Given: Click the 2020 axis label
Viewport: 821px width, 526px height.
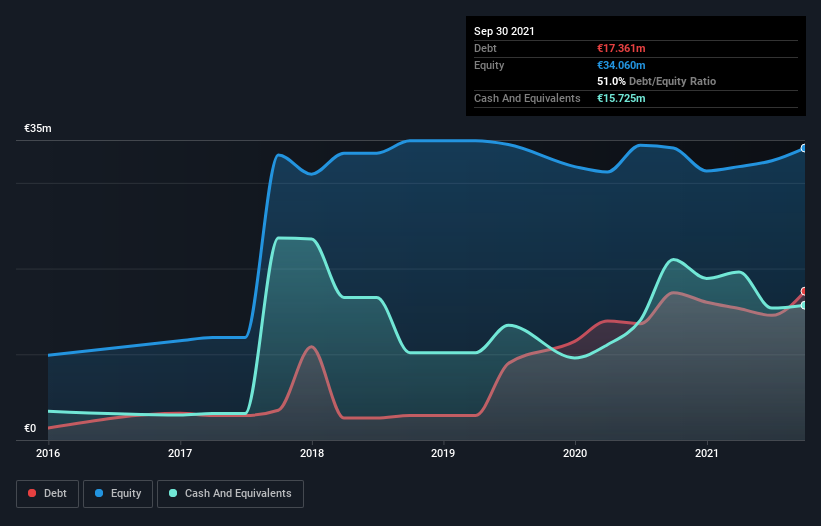Looking at the screenshot, I should coord(575,453).
